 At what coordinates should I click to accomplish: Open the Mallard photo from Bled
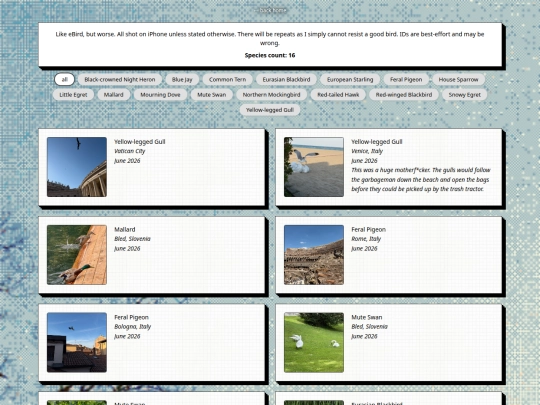click(x=77, y=255)
